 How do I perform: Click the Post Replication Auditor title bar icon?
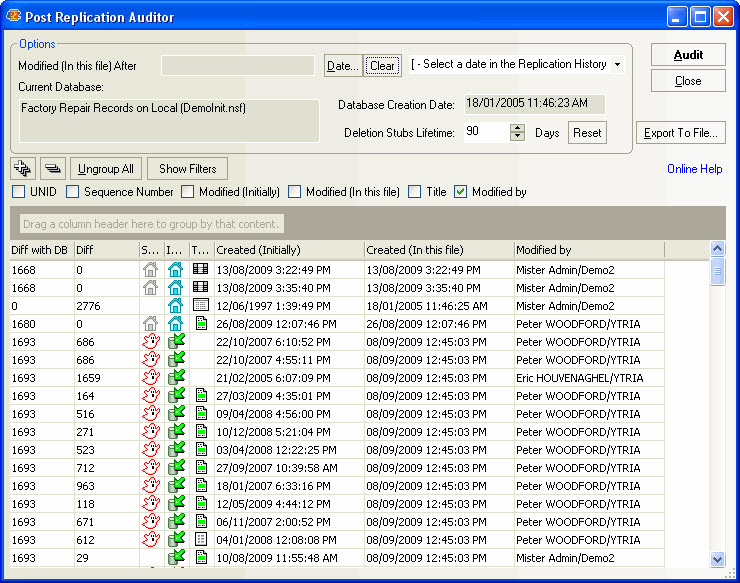pos(15,17)
